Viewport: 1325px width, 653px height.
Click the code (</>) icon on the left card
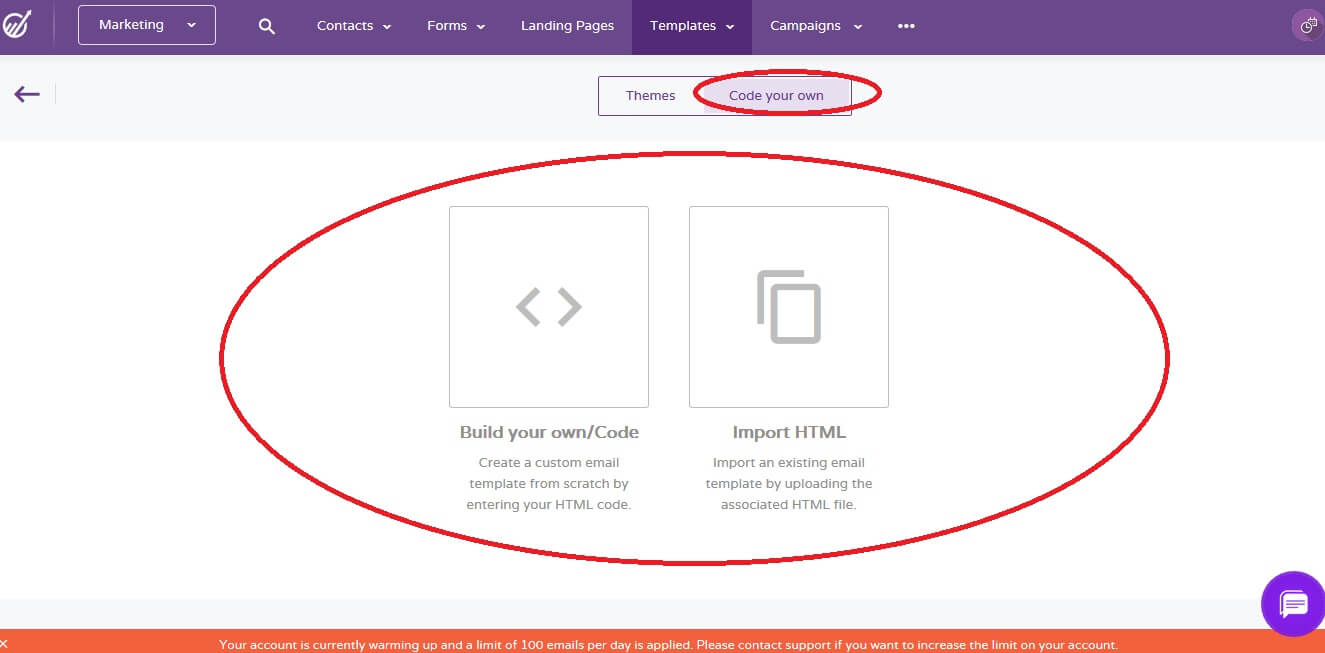(548, 306)
